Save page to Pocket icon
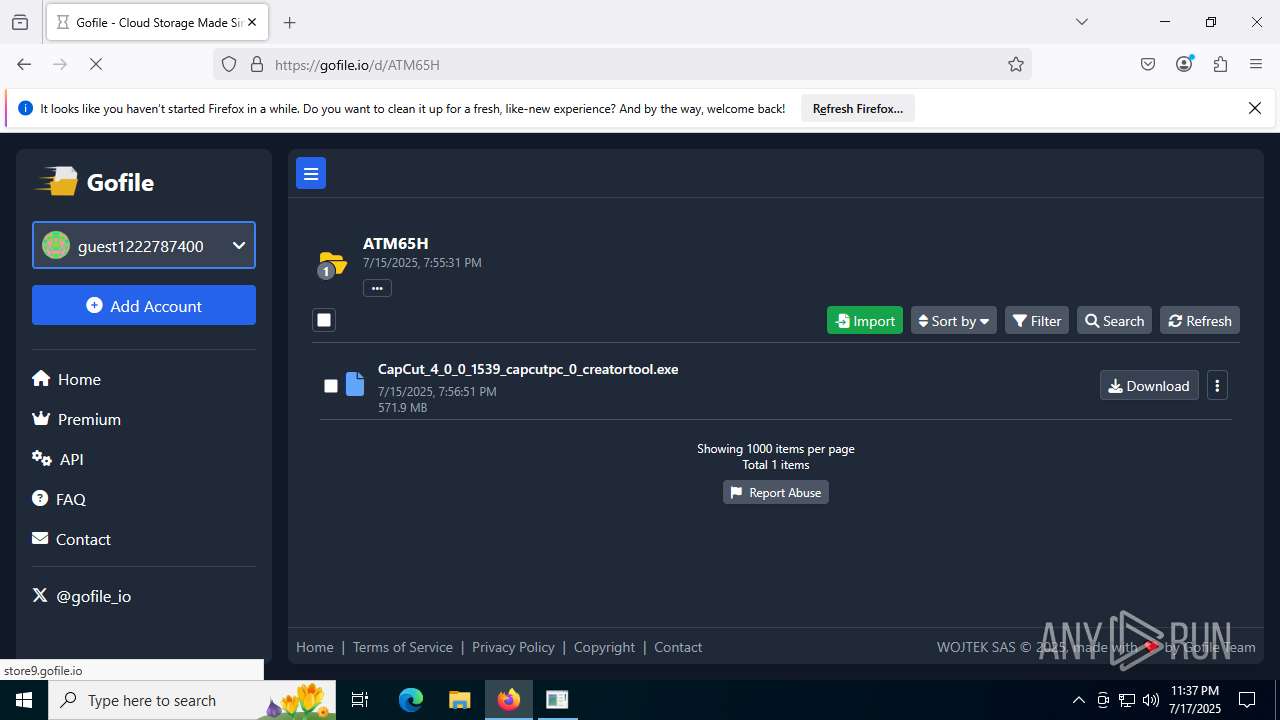Image resolution: width=1280 pixels, height=720 pixels. [1148, 64]
